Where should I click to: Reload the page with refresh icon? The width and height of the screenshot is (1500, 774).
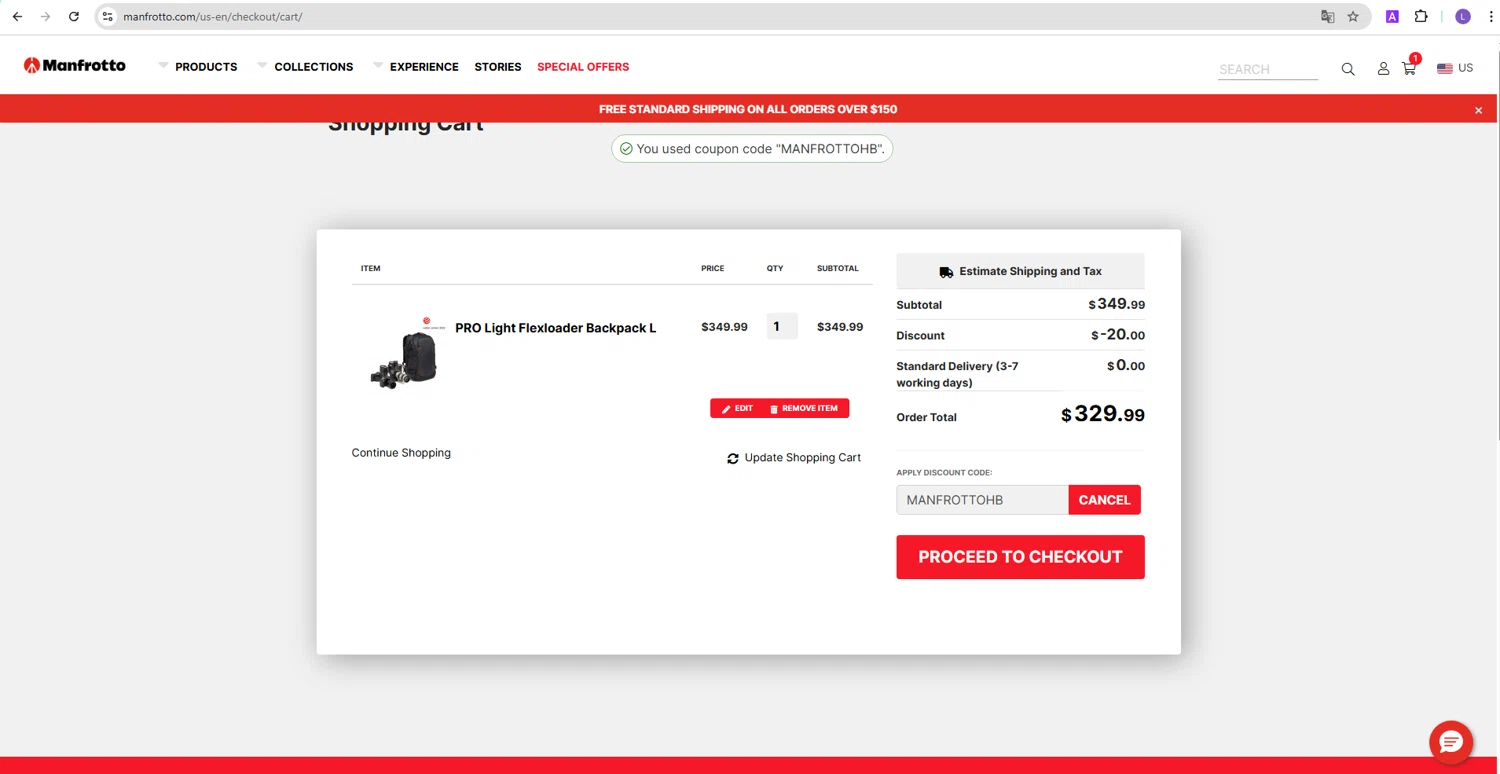click(74, 16)
